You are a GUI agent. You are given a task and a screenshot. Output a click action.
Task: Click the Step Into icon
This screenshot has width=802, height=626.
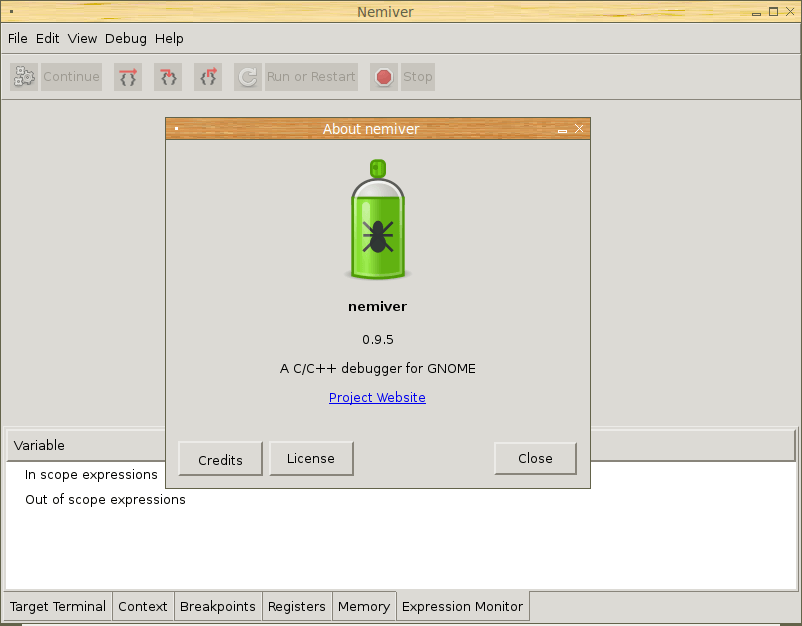(x=168, y=77)
